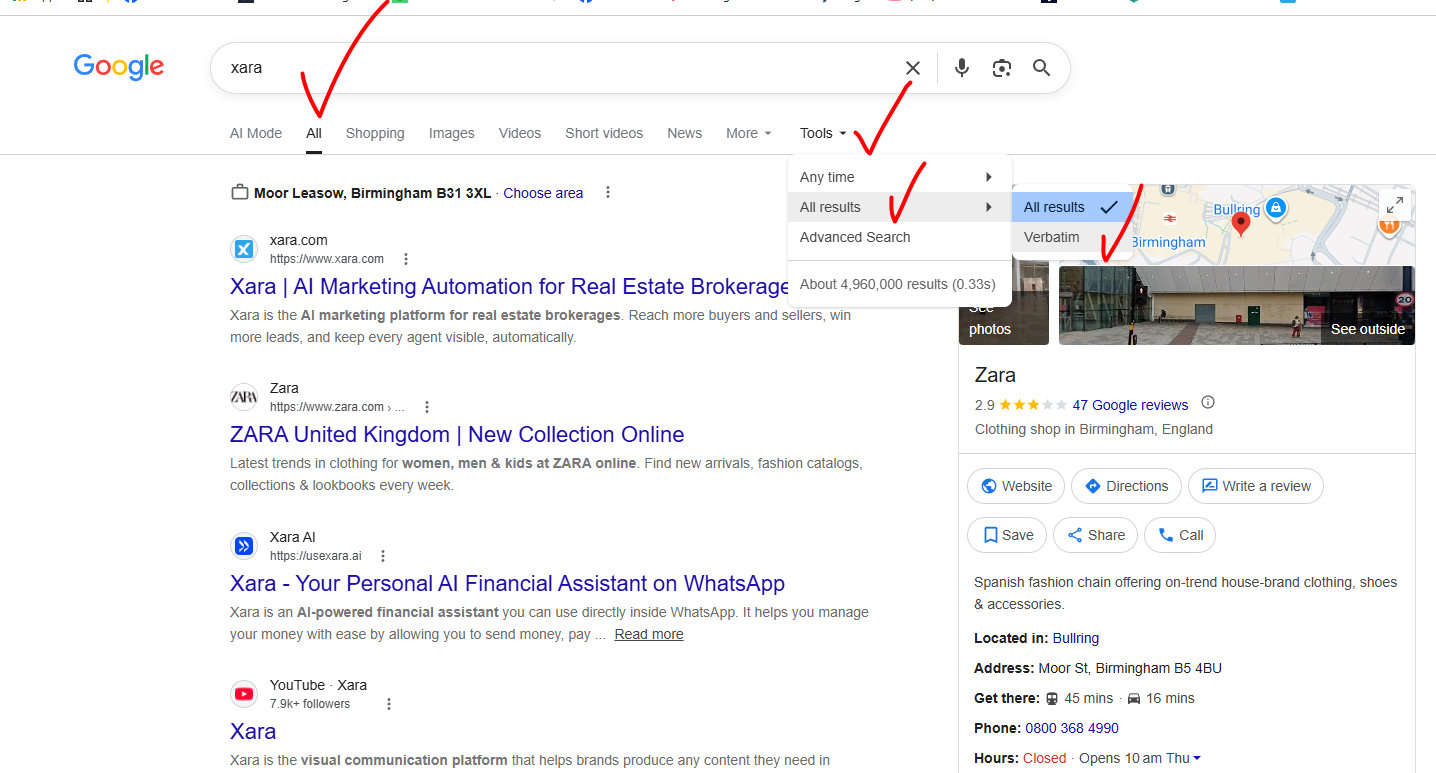
Task: Open the three-dot menu for Xara AI result
Action: pos(383,556)
